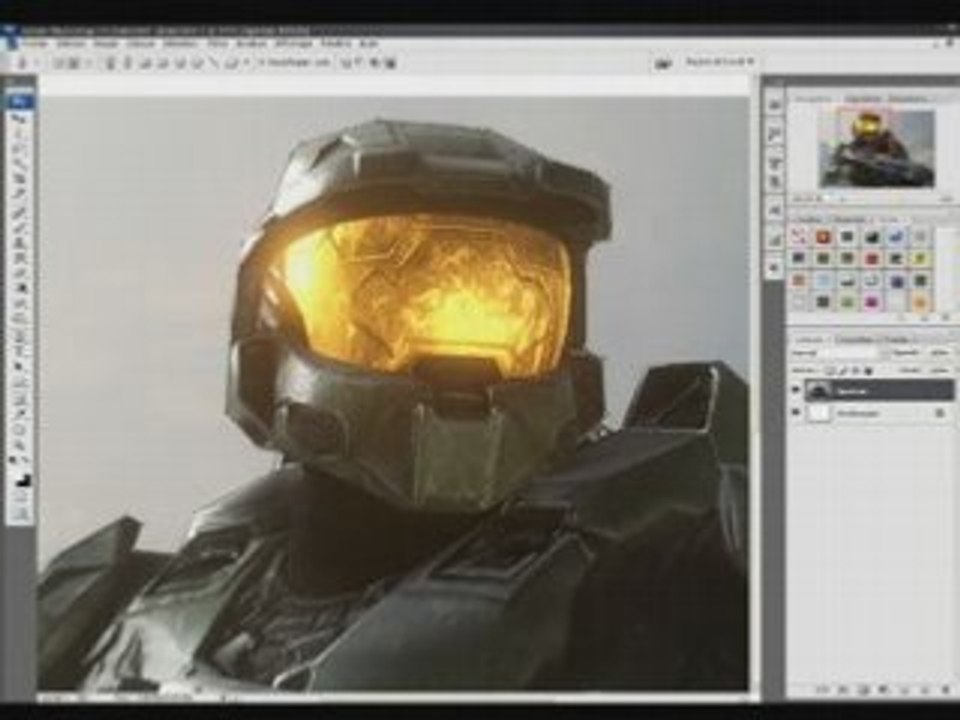This screenshot has height=720, width=960.
Task: Open the Aide menu
Action: coord(368,44)
